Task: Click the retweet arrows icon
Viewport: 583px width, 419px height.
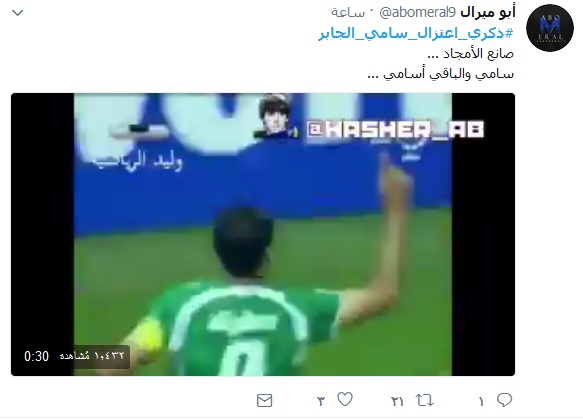Action: (424, 400)
